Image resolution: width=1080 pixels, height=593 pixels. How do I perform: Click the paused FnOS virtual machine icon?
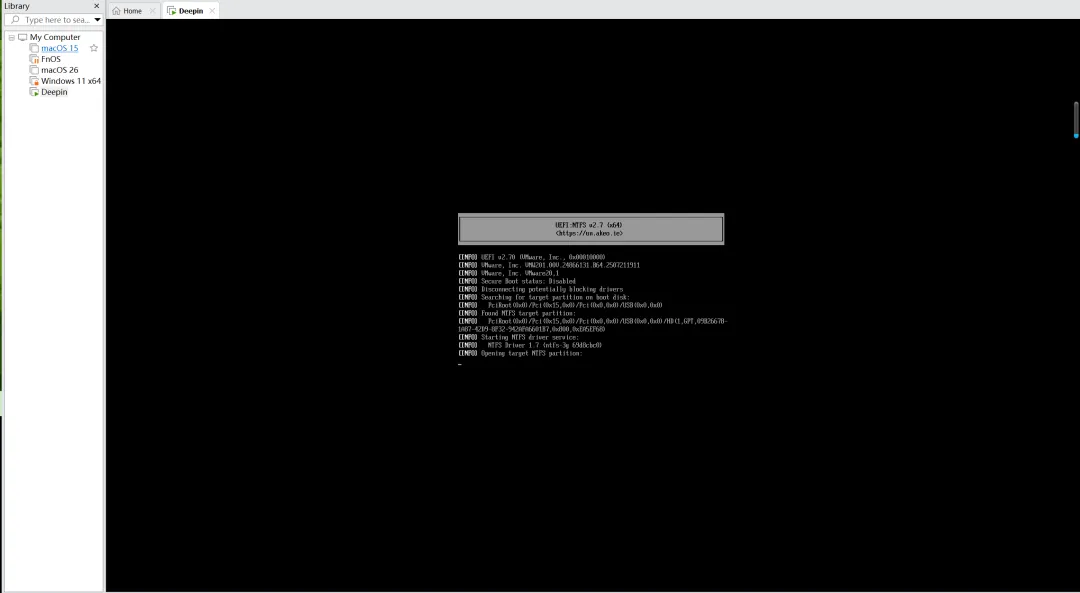[34, 59]
